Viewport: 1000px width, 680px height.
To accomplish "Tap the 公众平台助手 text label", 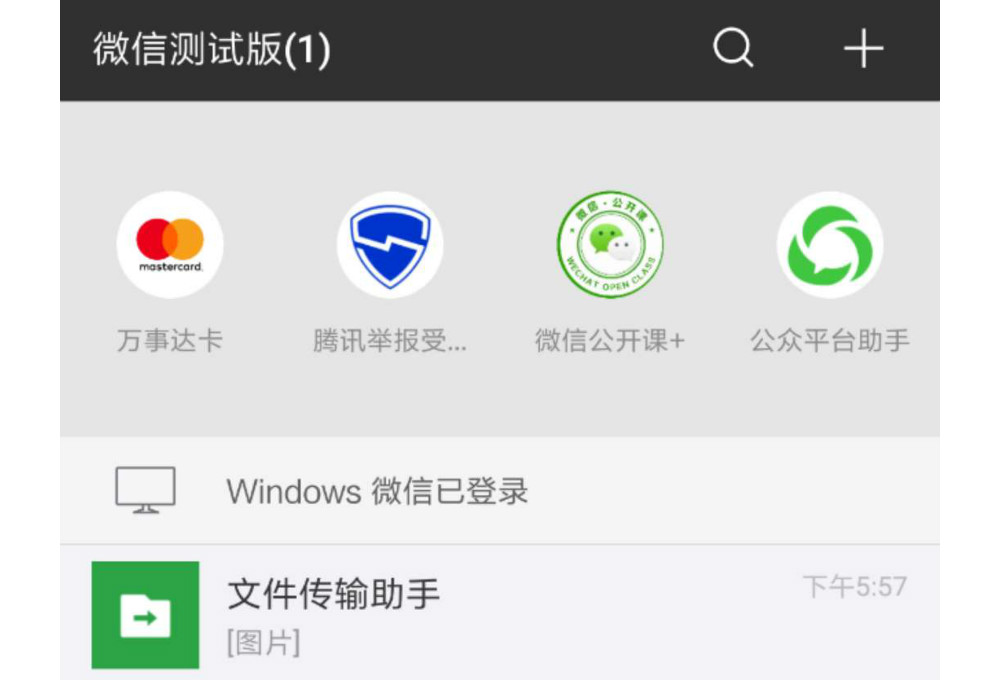I will pos(830,341).
